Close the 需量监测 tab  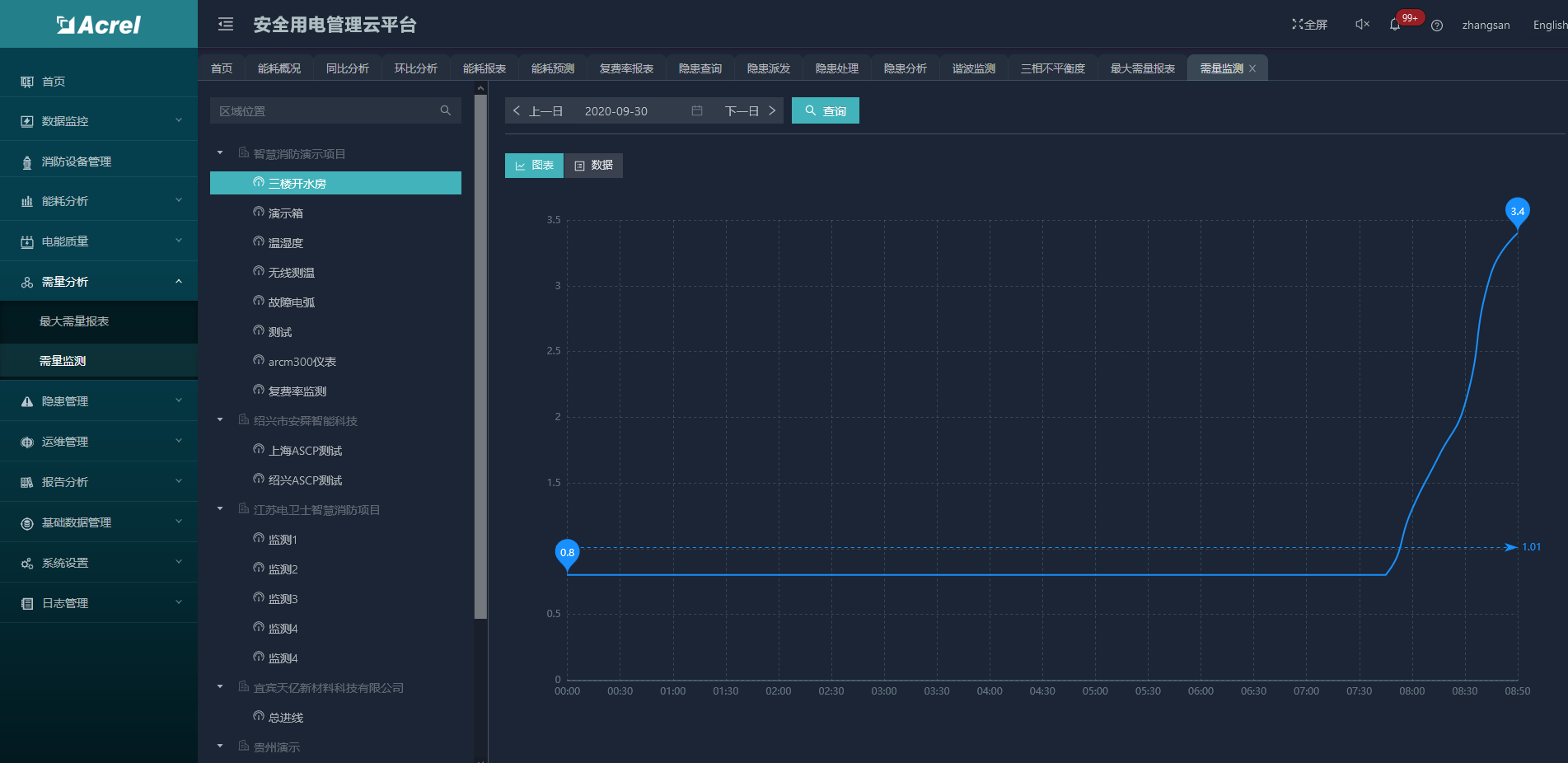pos(1252,68)
